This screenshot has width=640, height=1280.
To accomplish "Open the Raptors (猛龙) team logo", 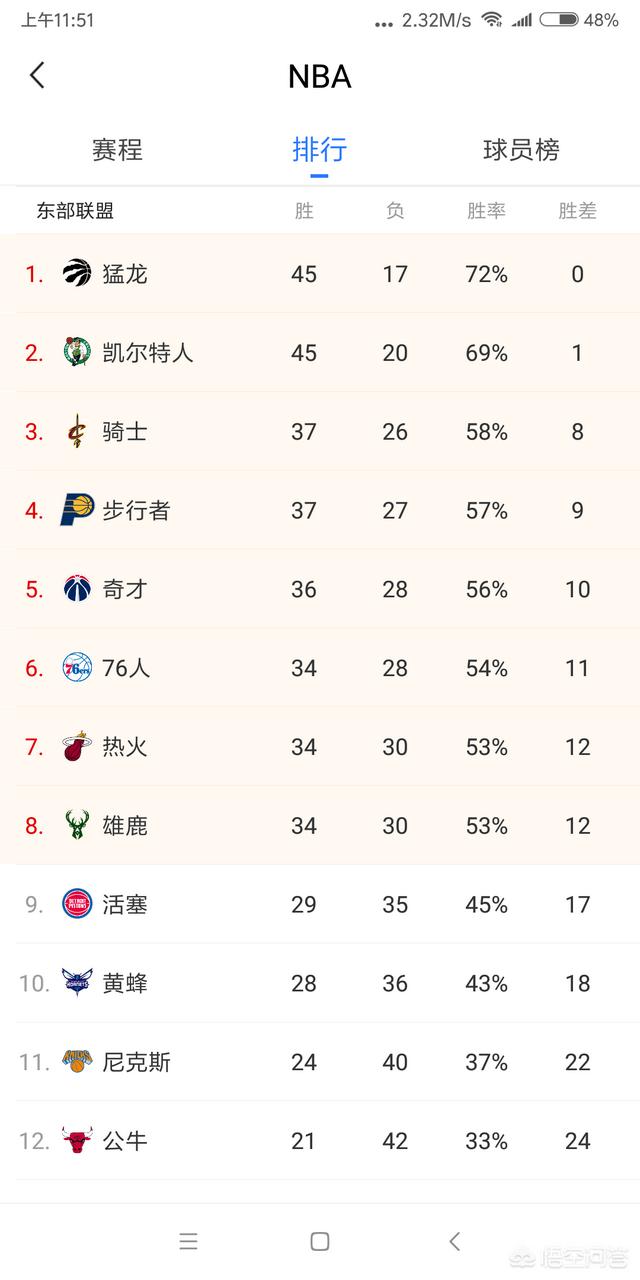I will pos(77,273).
